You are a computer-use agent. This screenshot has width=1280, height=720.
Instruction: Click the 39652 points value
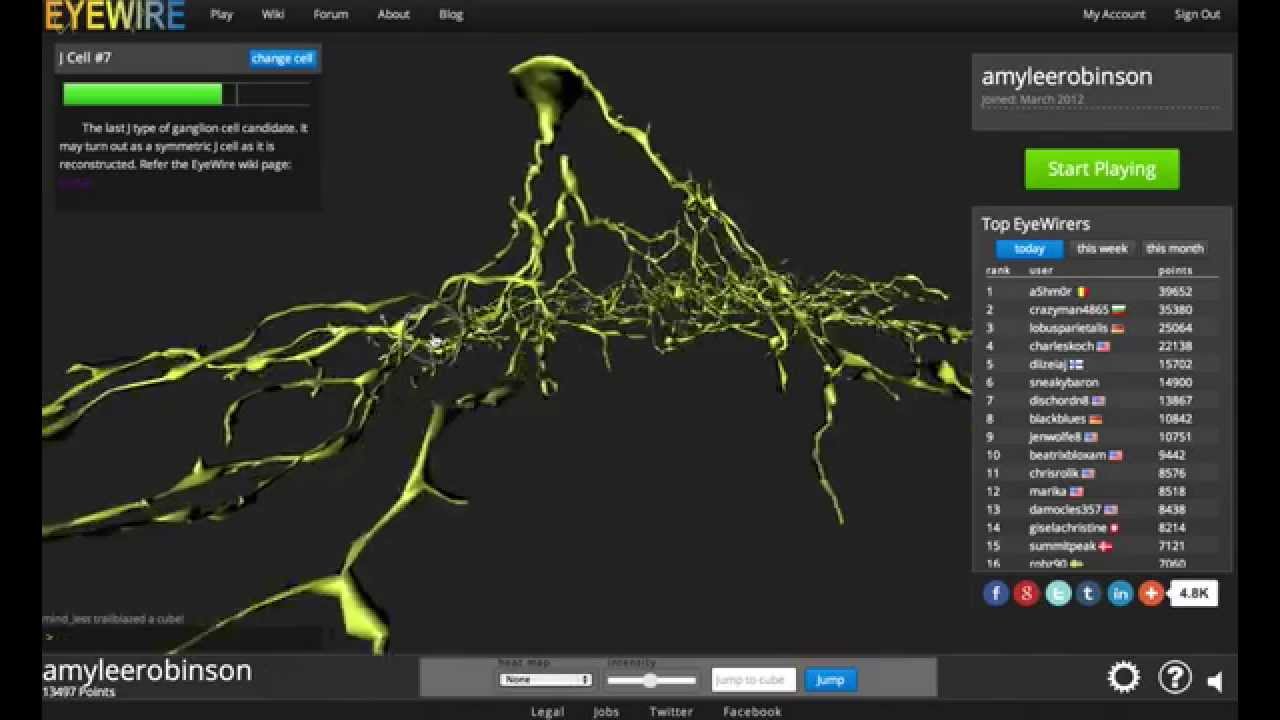click(x=1175, y=292)
